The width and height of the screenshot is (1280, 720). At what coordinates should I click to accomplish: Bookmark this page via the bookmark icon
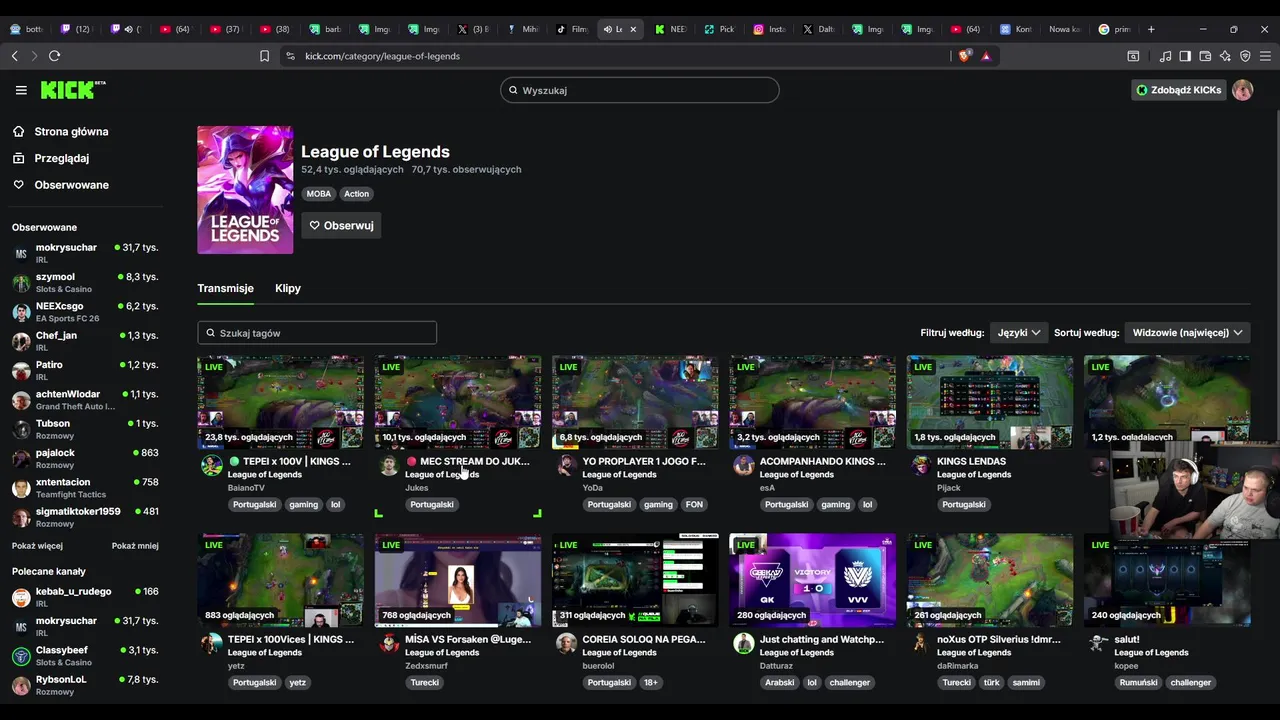264,56
